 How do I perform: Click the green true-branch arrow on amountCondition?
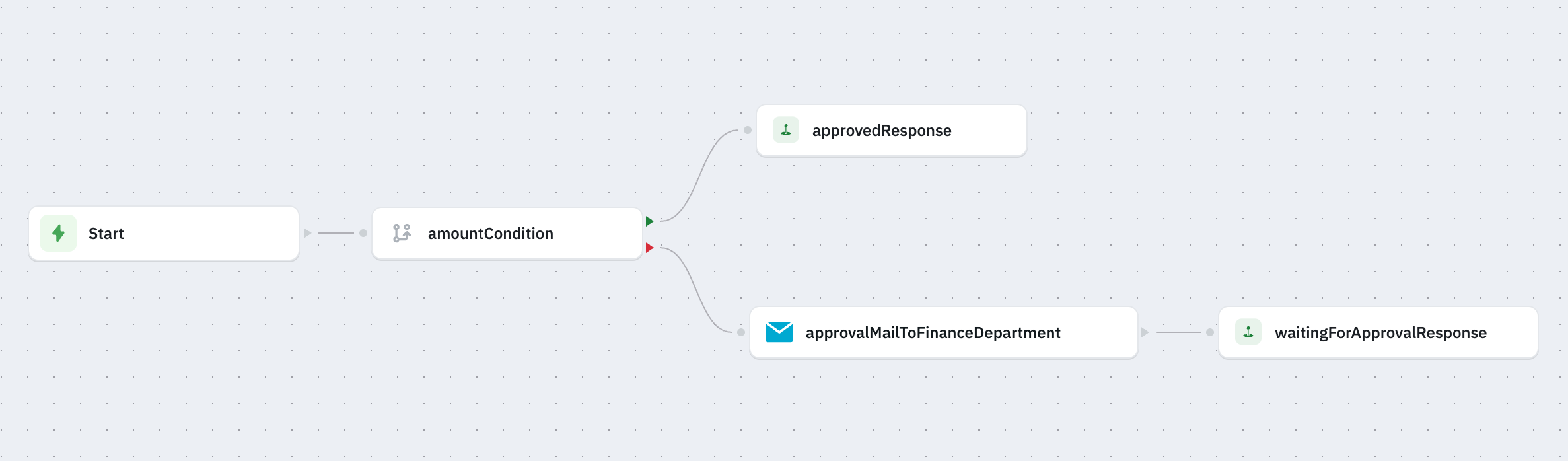[649, 221]
